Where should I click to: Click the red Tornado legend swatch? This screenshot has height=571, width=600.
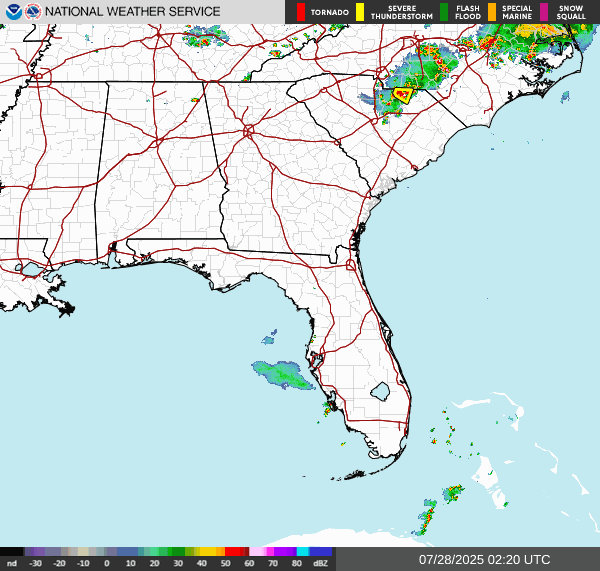point(301,12)
